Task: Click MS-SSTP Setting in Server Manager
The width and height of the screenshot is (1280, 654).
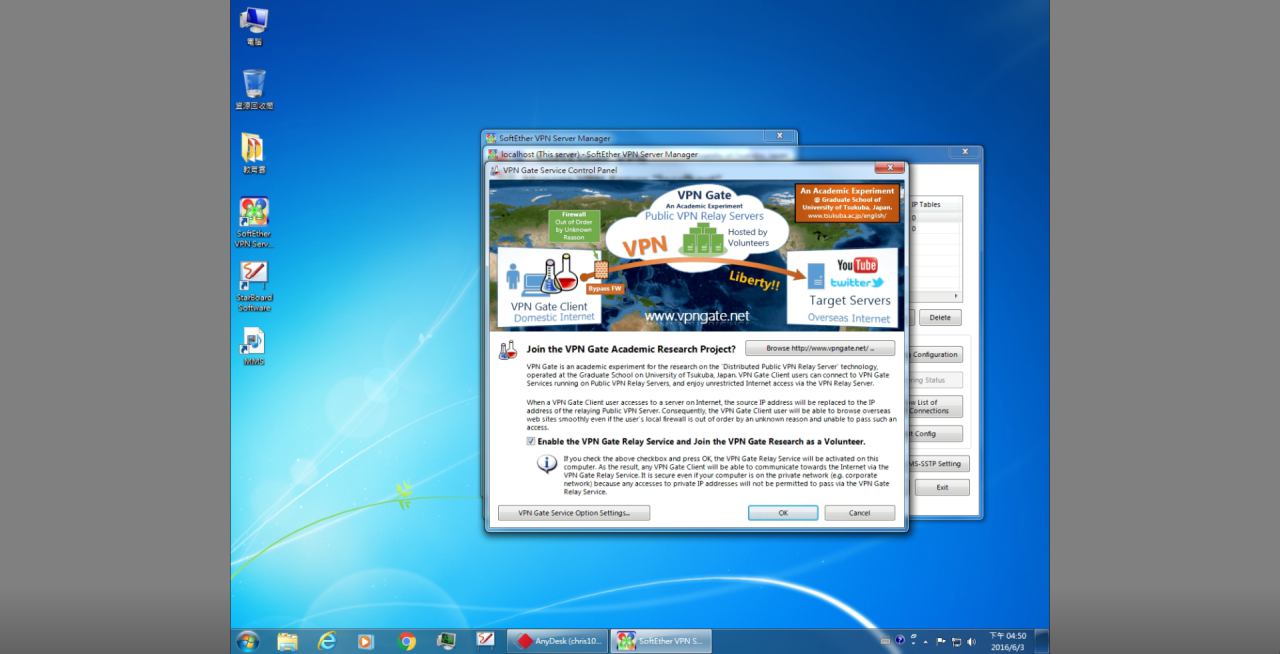Action: tap(938, 464)
